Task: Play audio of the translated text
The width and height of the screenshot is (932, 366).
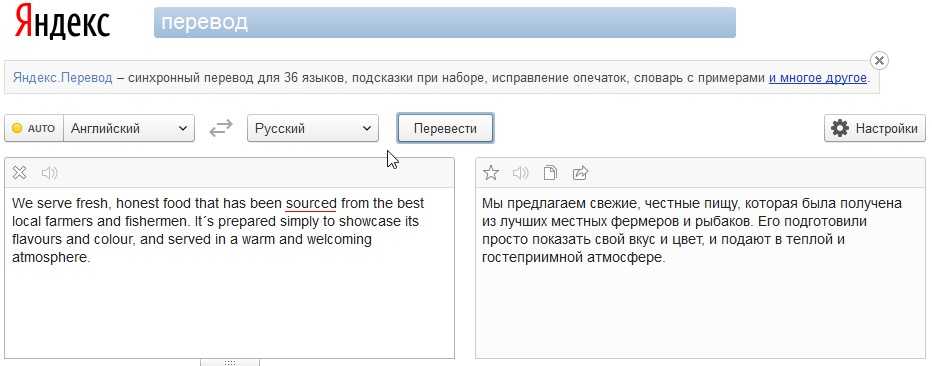Action: click(x=520, y=173)
